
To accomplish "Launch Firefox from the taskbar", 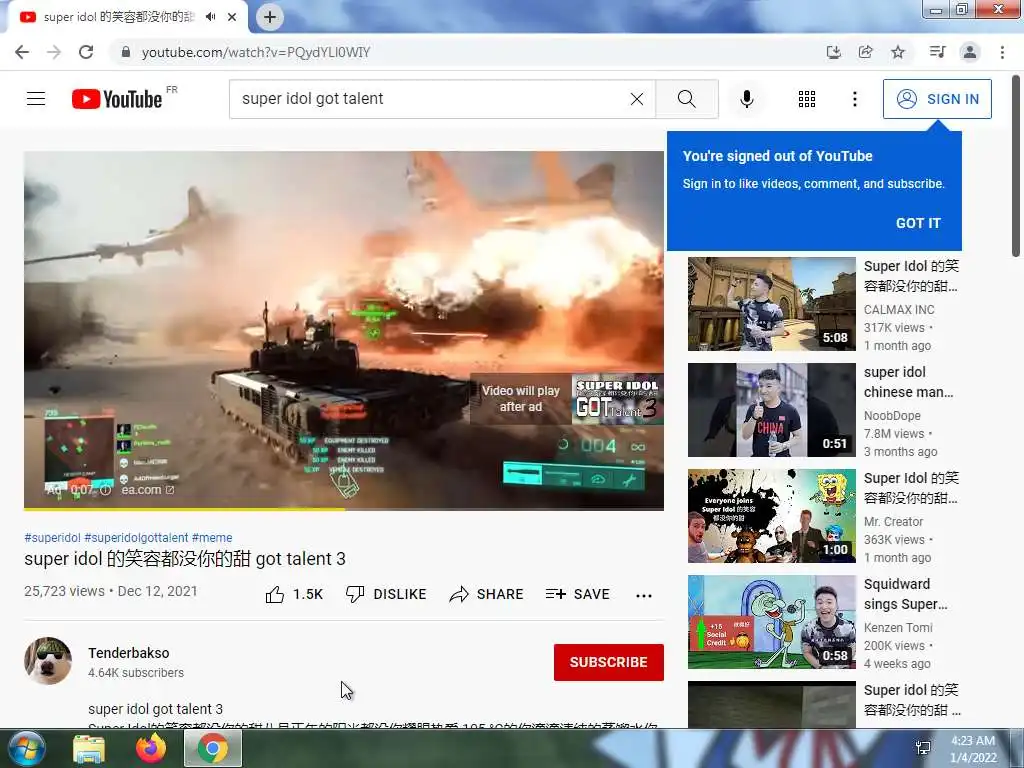I will (151, 748).
